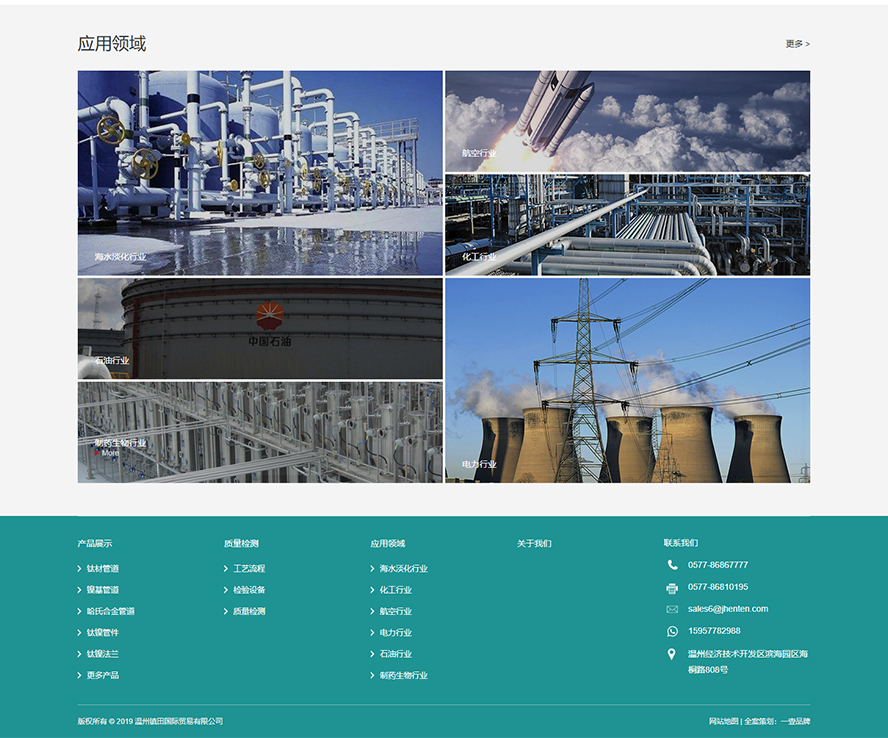
Task: Open 化工行业 footer link
Action: [x=396, y=590]
